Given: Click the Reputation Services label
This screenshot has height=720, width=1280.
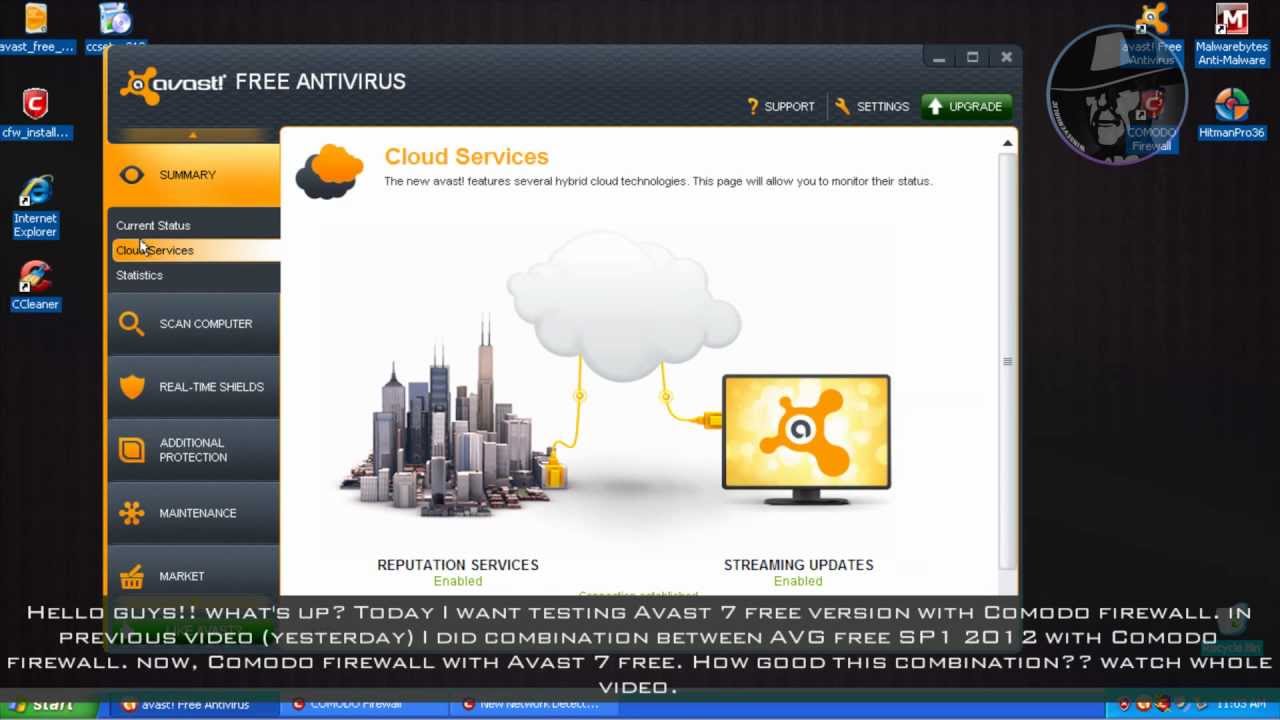Looking at the screenshot, I should coord(458,565).
